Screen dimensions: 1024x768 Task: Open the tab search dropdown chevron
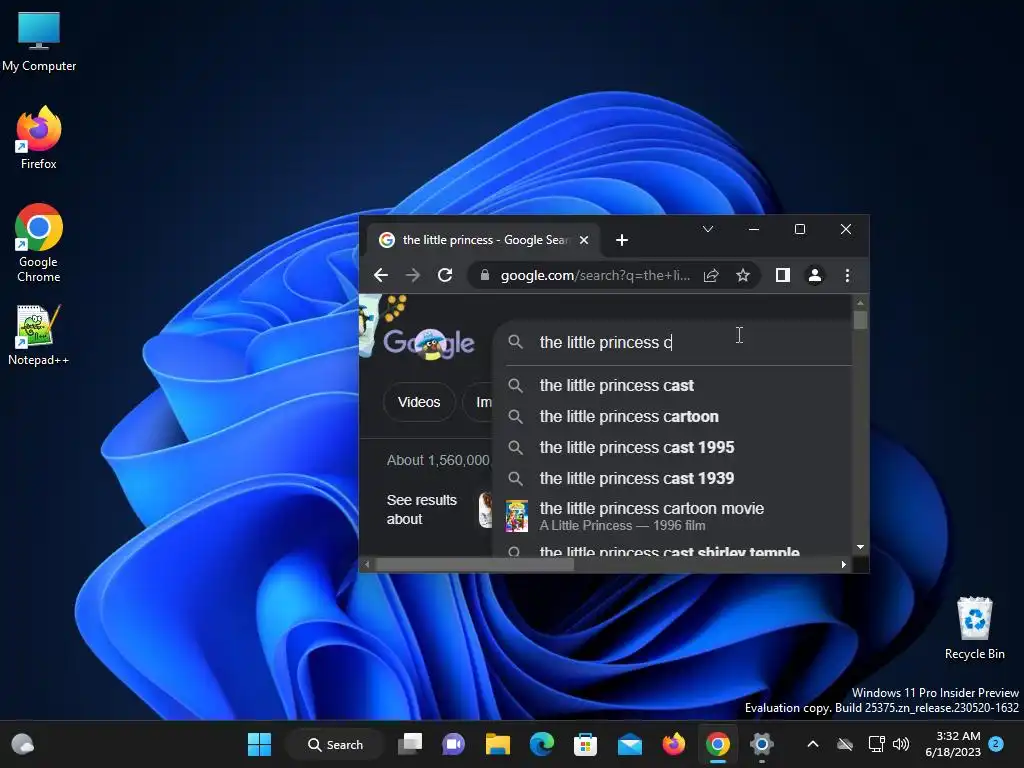pyautogui.click(x=708, y=229)
